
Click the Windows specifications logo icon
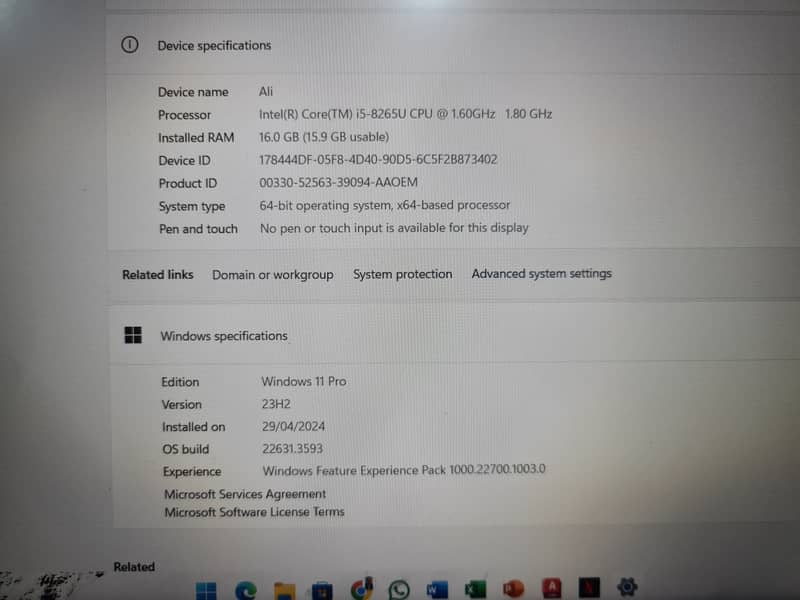(x=133, y=336)
